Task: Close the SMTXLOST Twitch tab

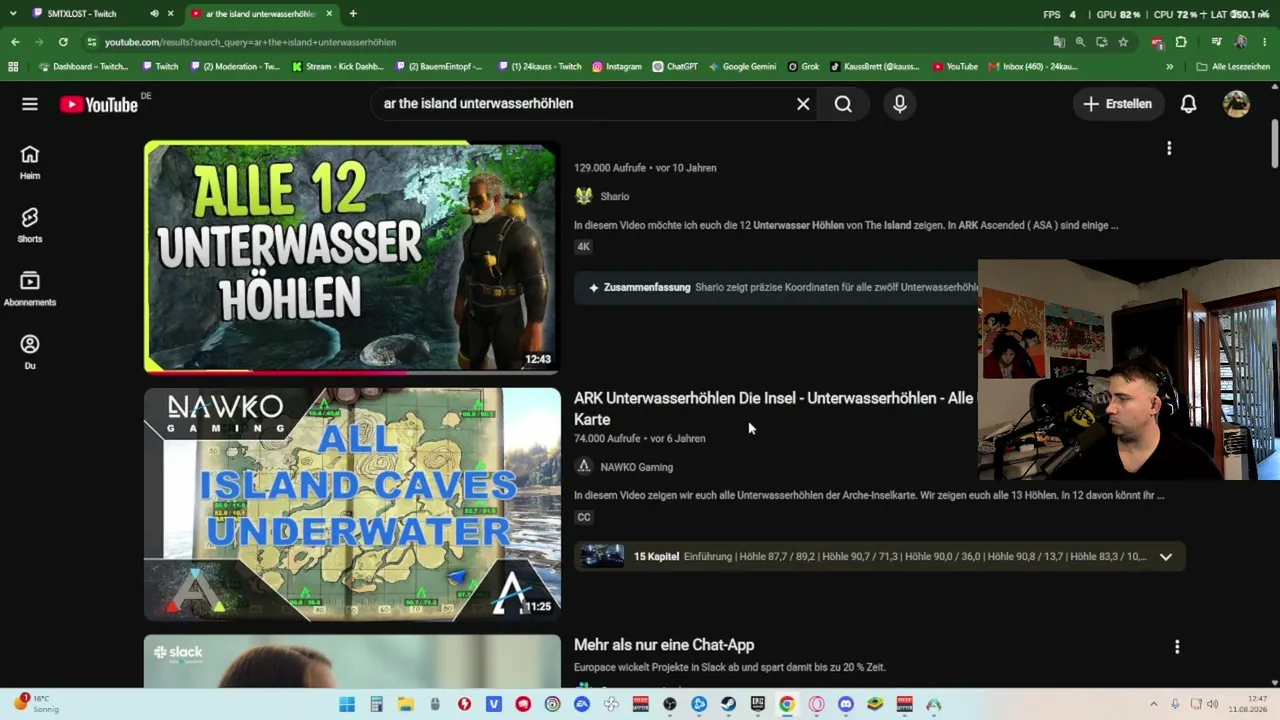Action: point(171,14)
